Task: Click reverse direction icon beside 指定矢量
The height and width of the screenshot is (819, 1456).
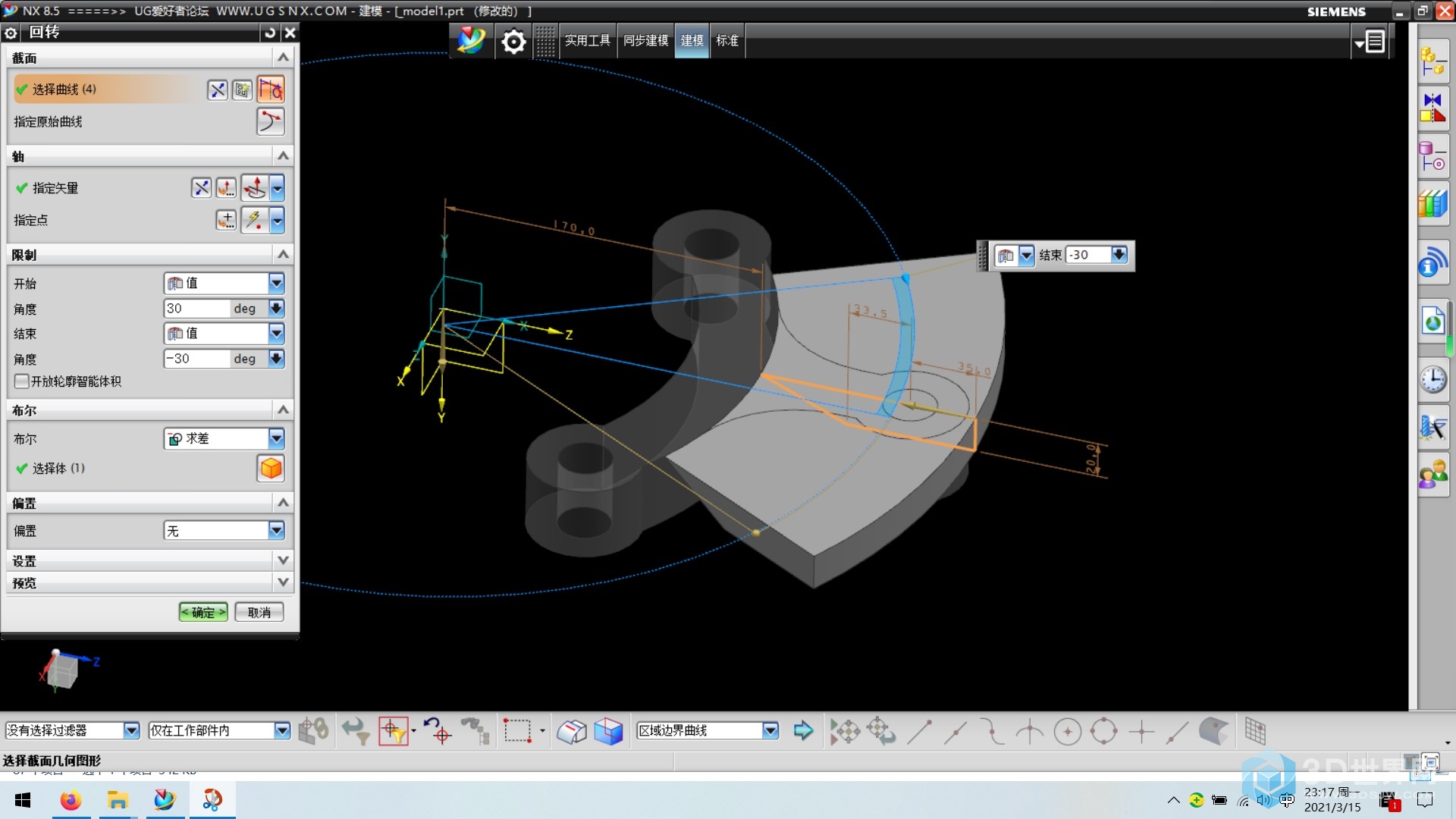Action: [x=201, y=188]
